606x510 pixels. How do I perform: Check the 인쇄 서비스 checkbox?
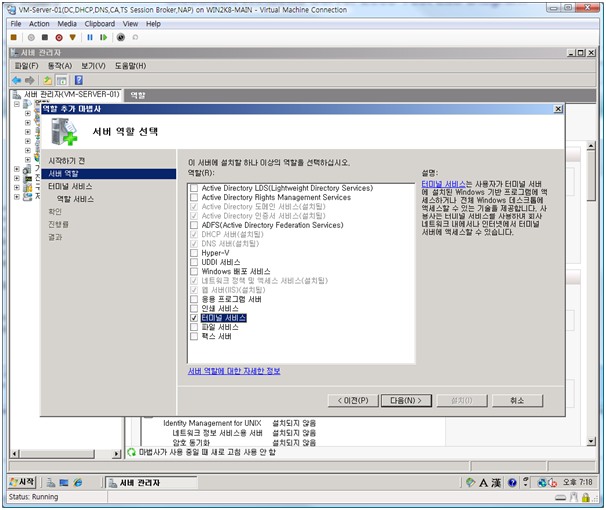tap(194, 309)
